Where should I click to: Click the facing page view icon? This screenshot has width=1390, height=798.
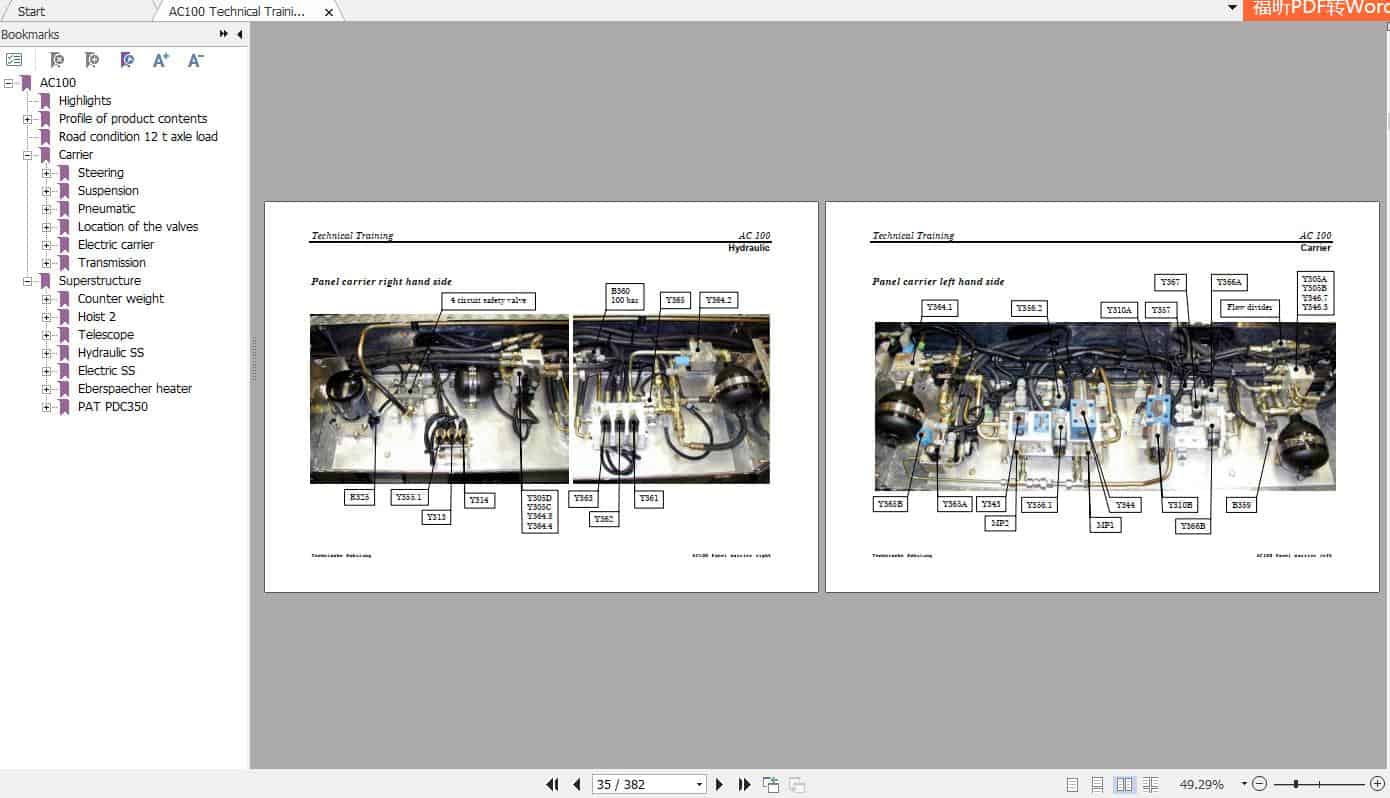pos(1125,784)
